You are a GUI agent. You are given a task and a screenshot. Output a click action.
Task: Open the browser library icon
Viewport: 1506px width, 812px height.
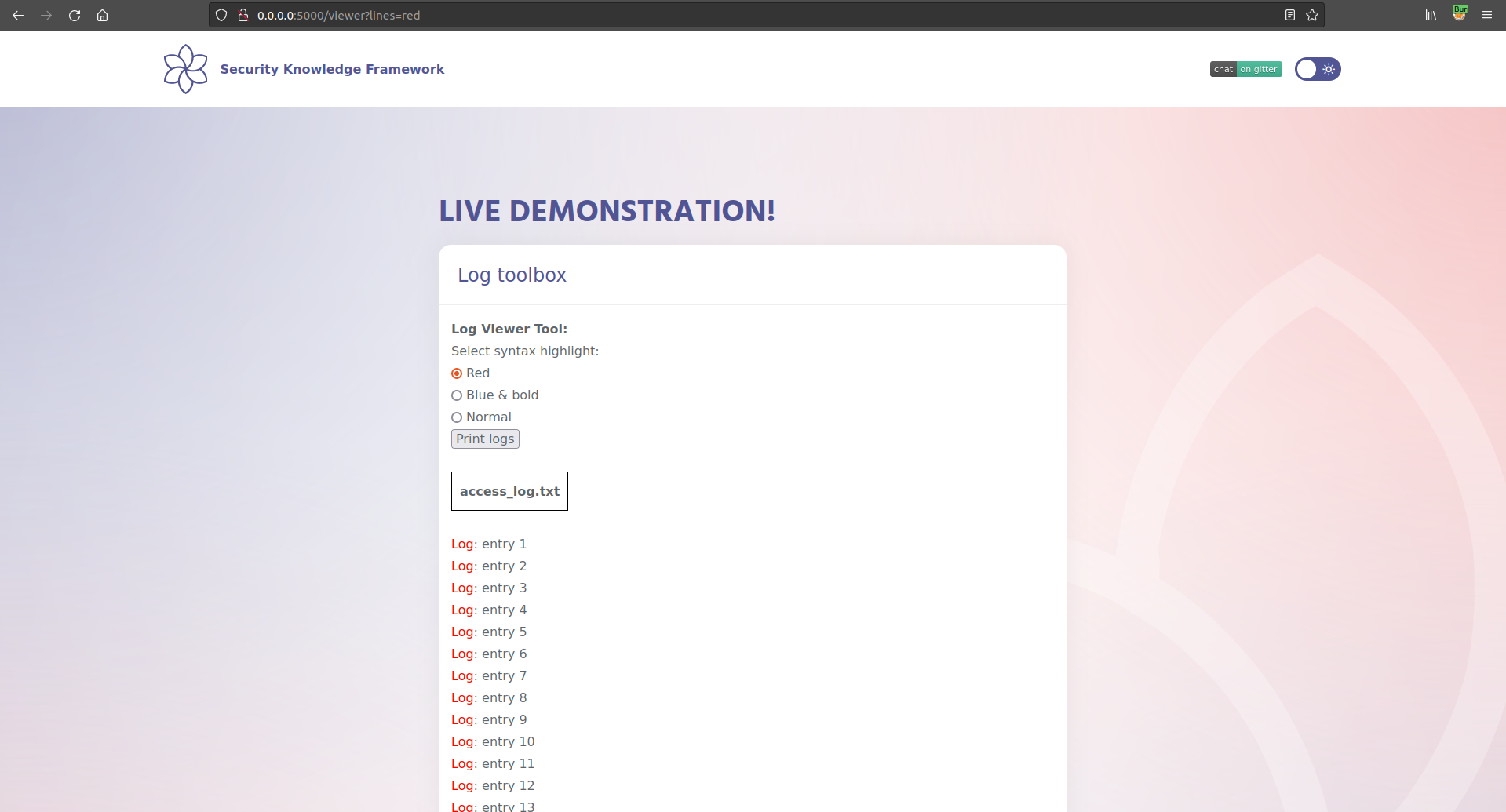coord(1431,15)
